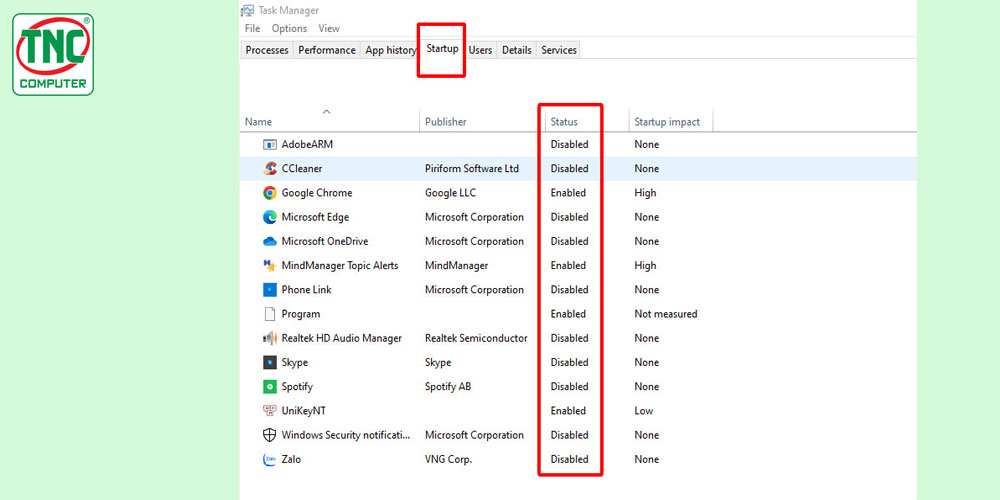Screen dimensions: 1000x500
Task: Select the Startup tab
Action: [x=443, y=48]
